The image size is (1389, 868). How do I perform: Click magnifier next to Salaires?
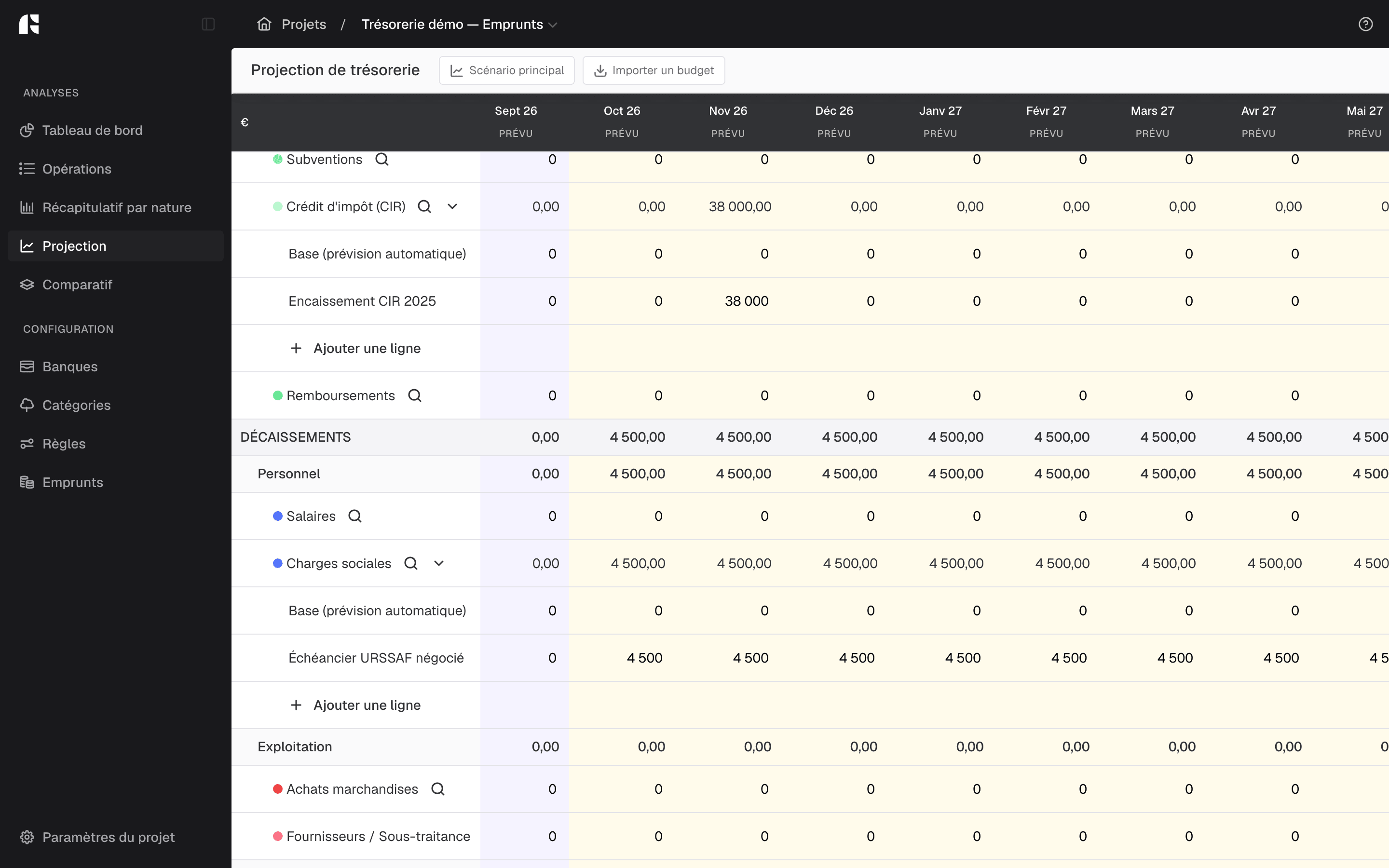point(354,516)
